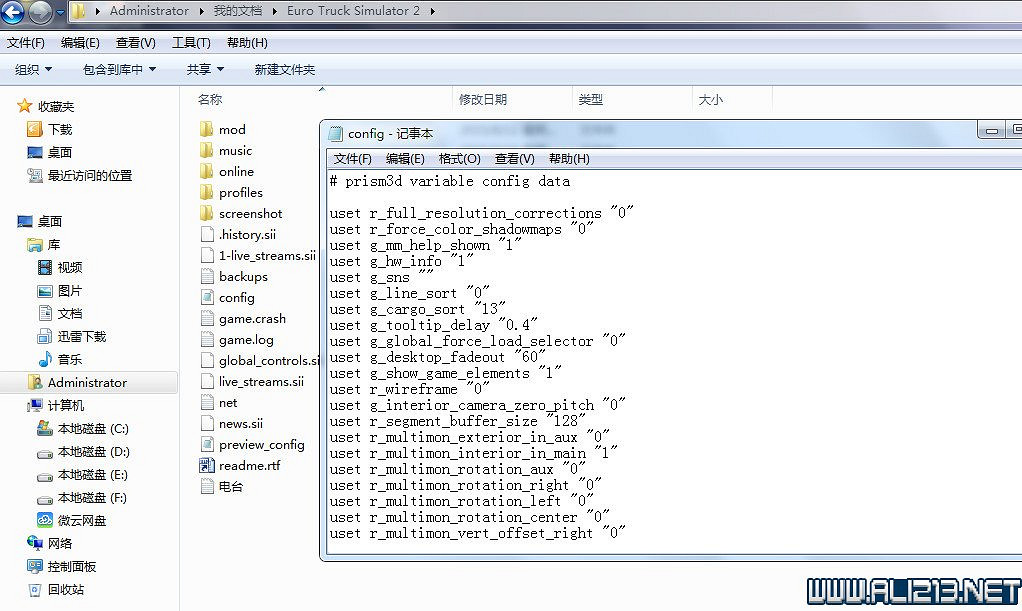Click the back navigation arrow button

pos(13,13)
